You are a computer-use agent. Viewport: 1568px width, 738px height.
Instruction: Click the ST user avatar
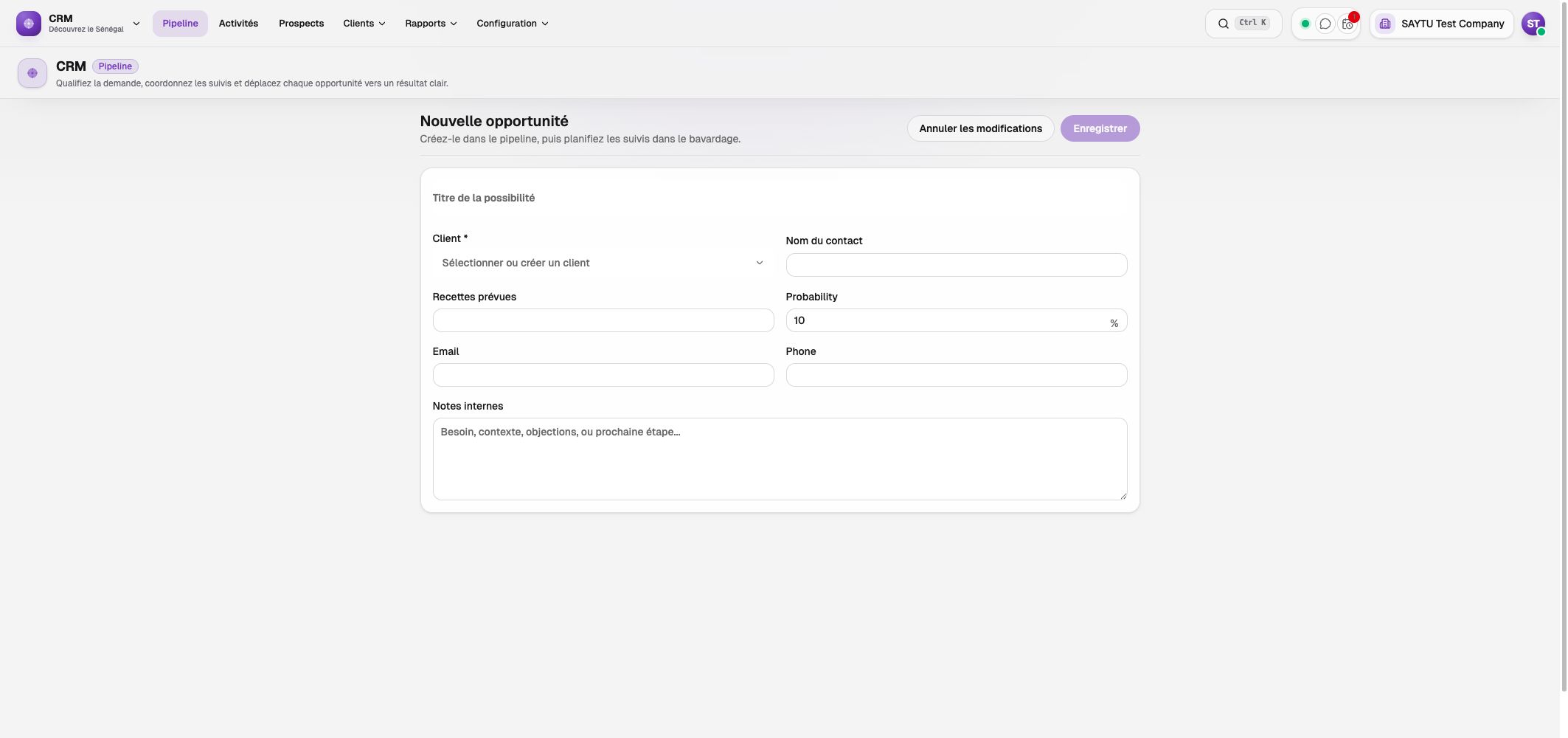pyautogui.click(x=1533, y=24)
